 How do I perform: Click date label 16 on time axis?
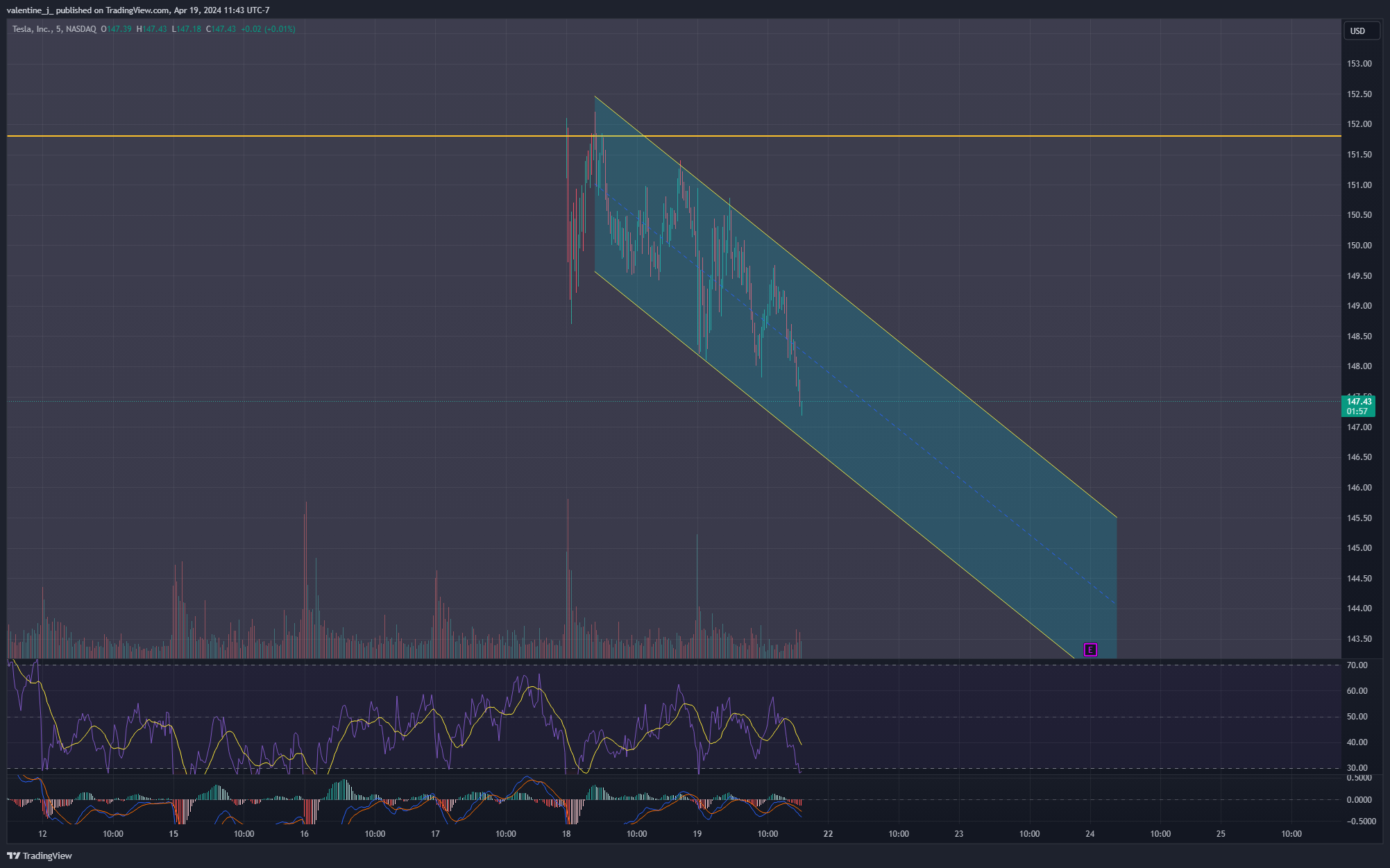(x=304, y=834)
